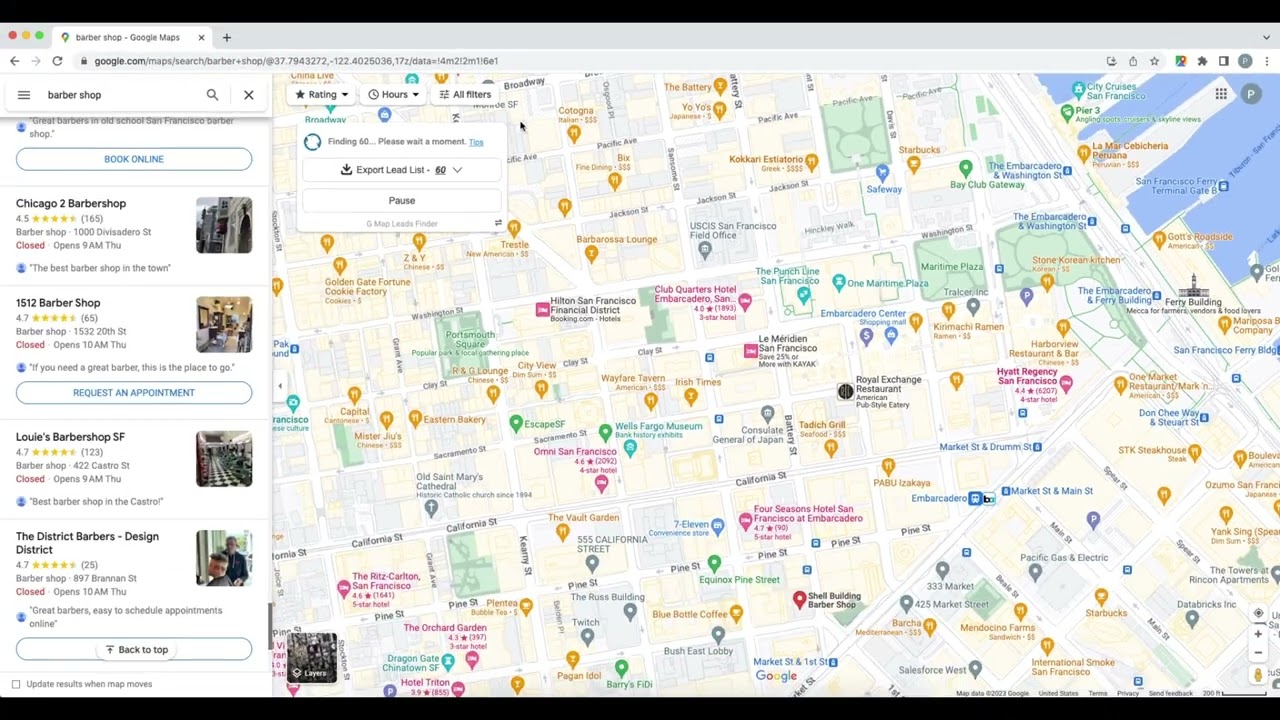Click the barber shop search input field

[x=120, y=95]
